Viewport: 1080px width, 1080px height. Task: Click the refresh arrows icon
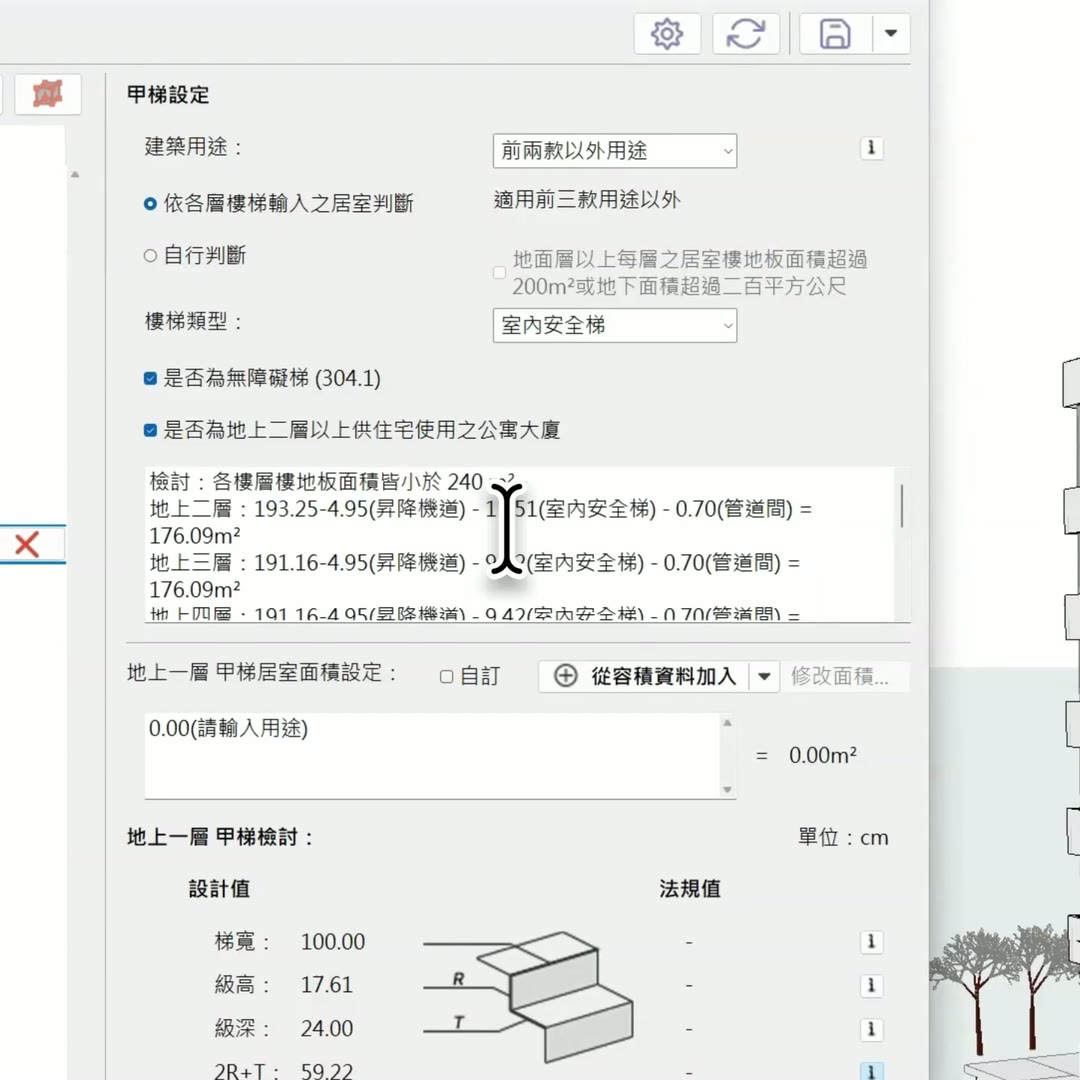(x=746, y=34)
